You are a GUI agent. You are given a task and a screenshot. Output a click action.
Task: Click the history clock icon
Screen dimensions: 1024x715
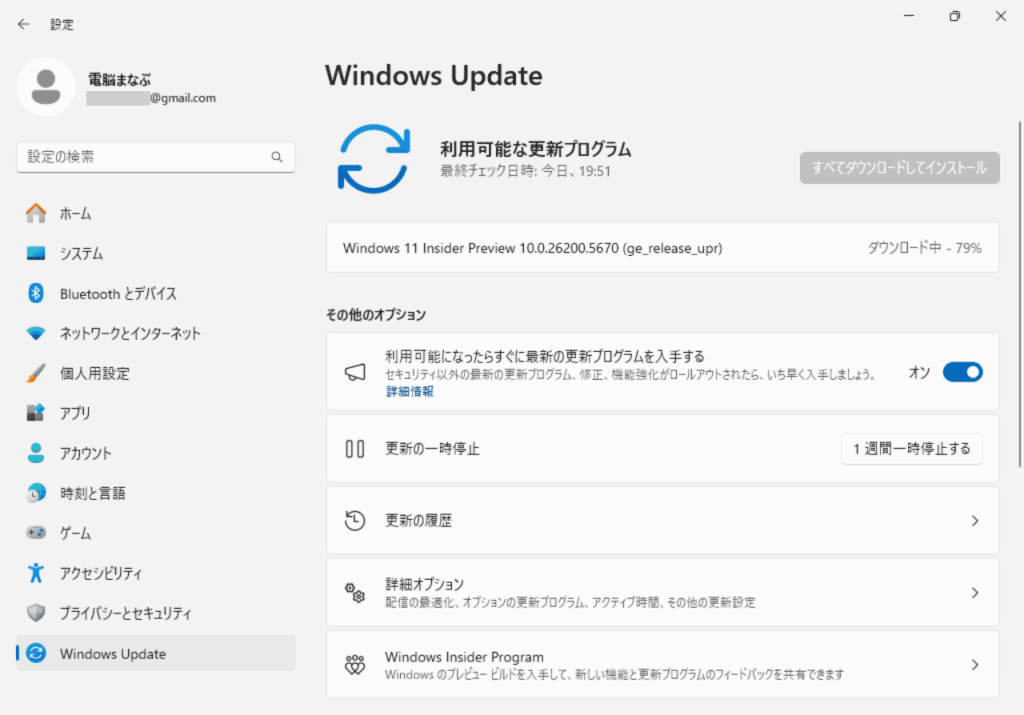[355, 520]
